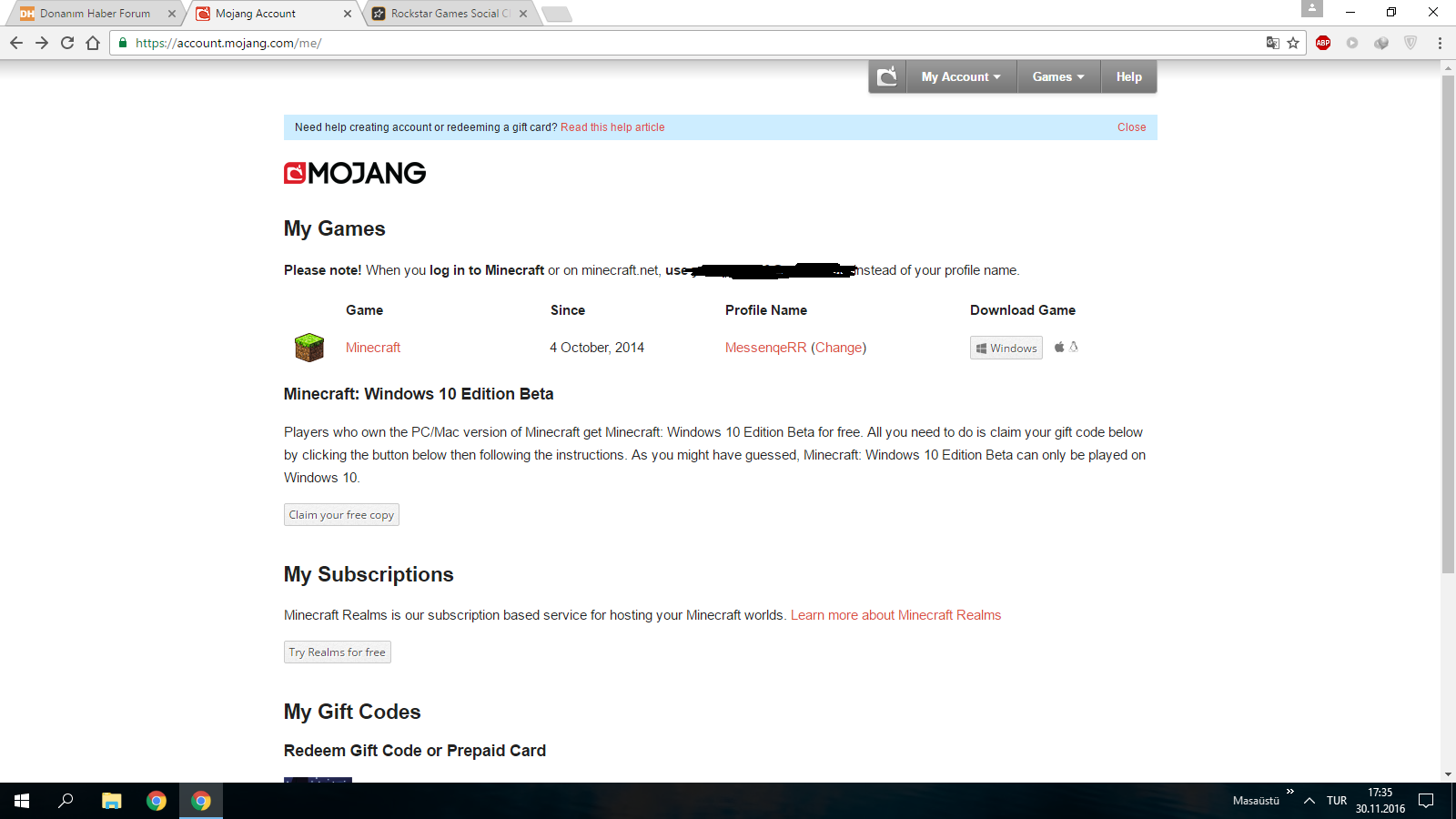Image resolution: width=1456 pixels, height=819 pixels.
Task: Close the Rockstar Games tab
Action: click(523, 14)
